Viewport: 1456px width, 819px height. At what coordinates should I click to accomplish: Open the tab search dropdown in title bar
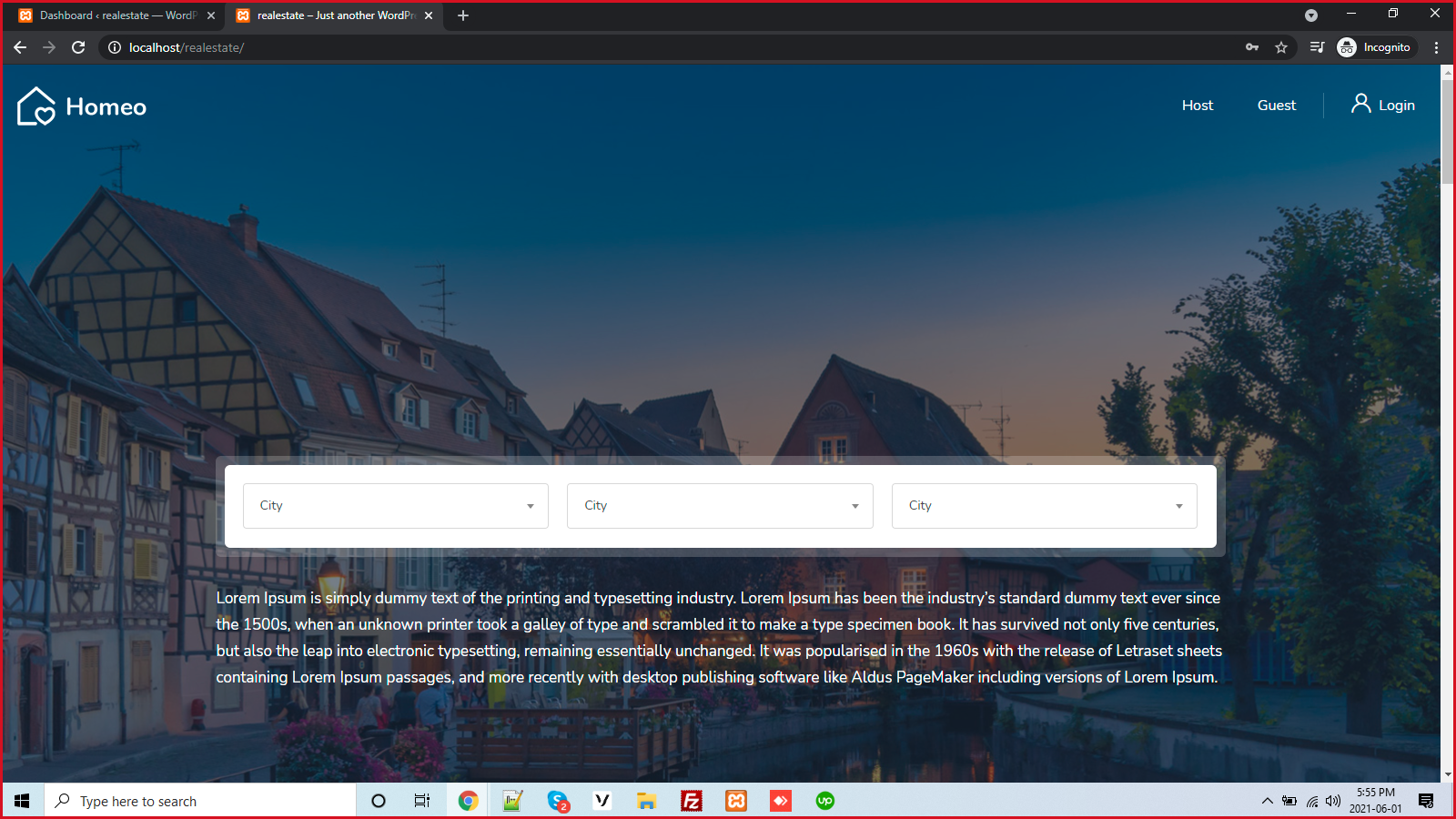click(1311, 15)
